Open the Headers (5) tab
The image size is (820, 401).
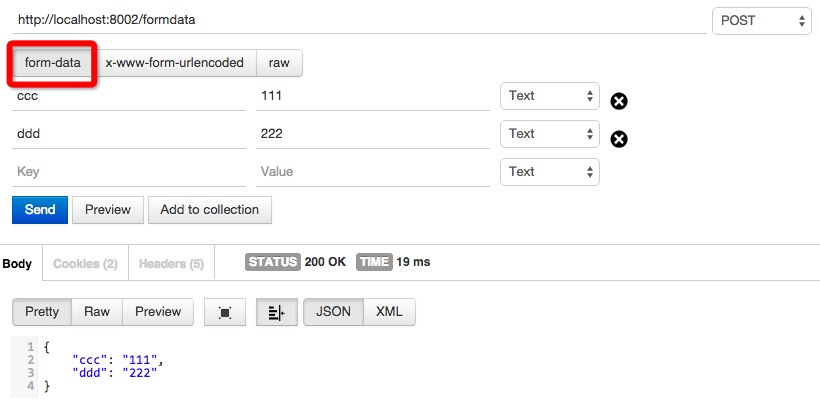click(171, 263)
